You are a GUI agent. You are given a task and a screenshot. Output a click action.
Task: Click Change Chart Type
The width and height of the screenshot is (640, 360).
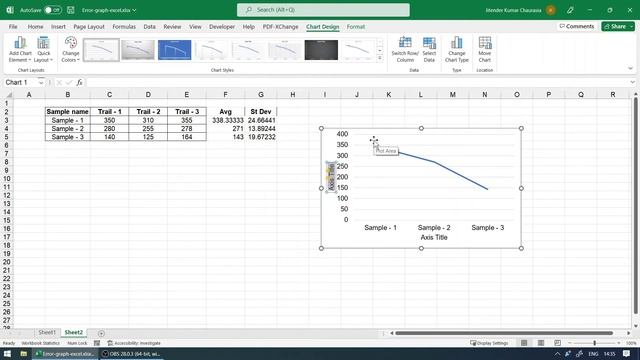(x=457, y=49)
